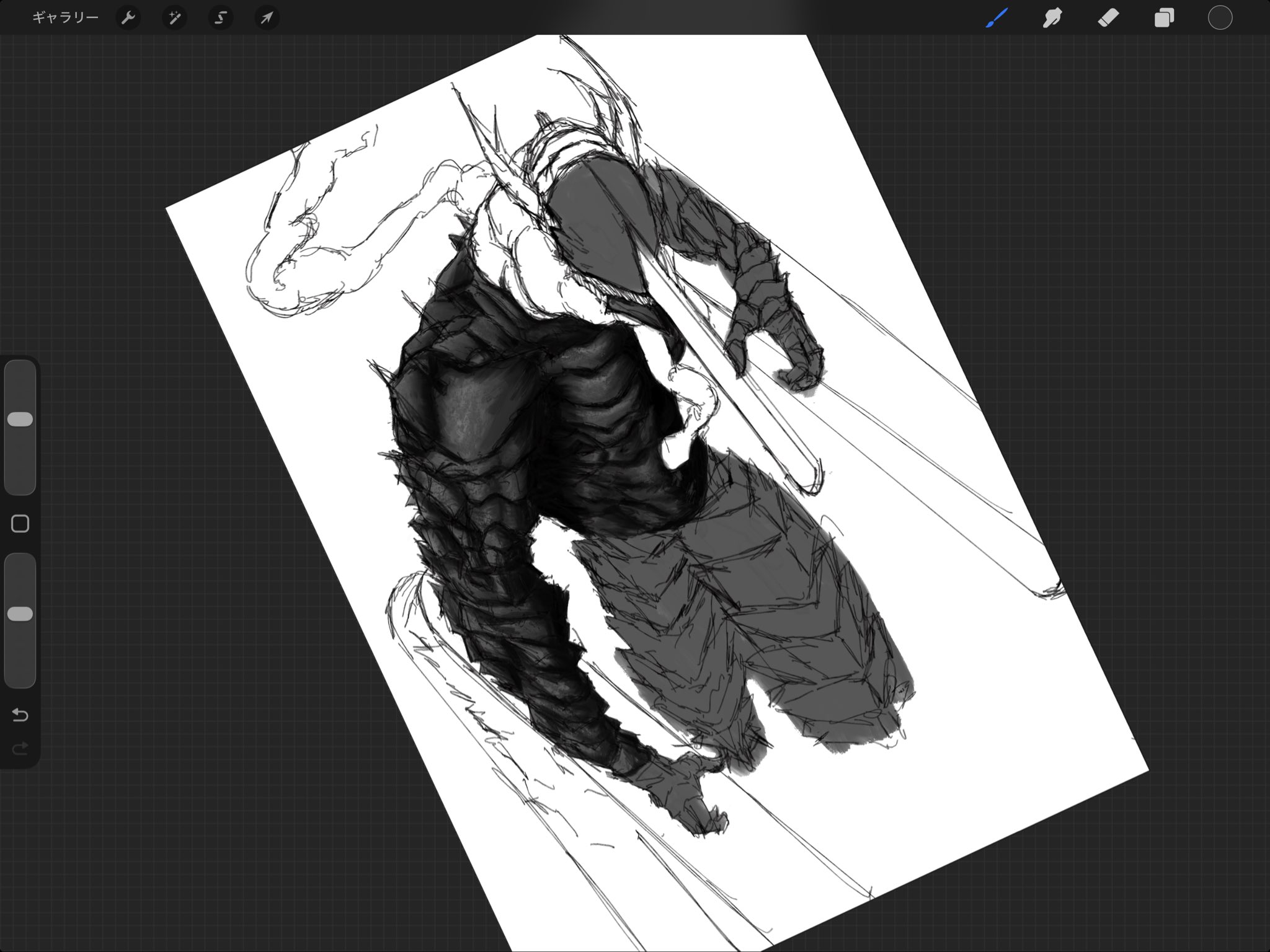Open the Actions wrench menu

(x=128, y=18)
